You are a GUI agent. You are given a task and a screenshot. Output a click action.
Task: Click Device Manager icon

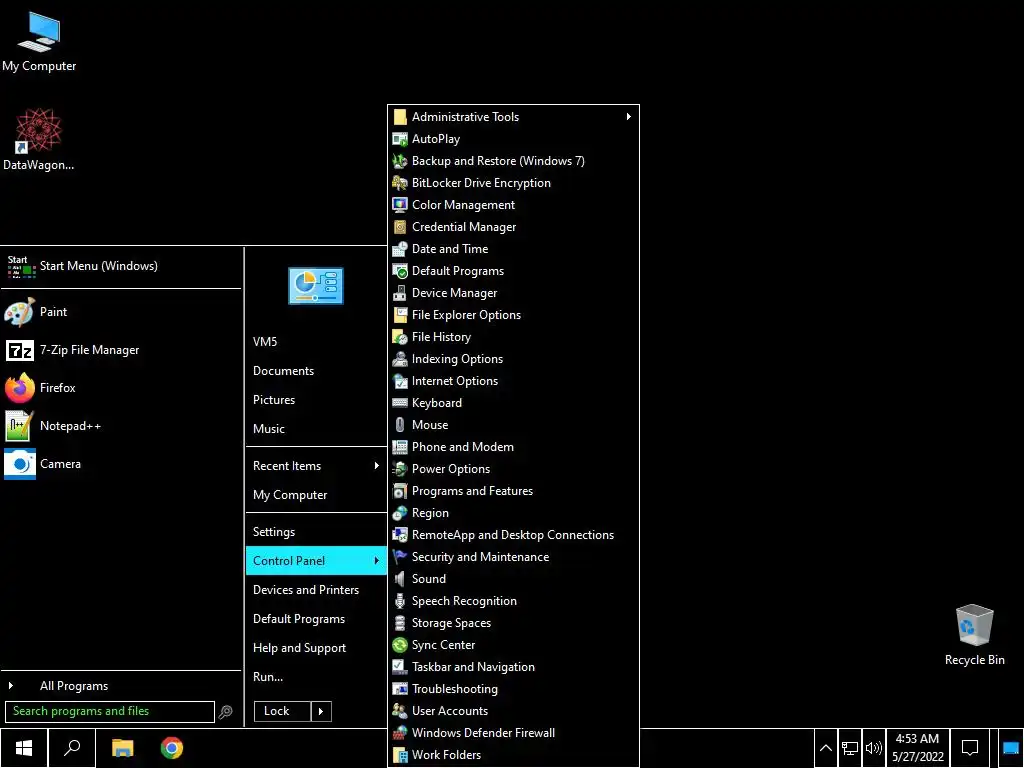coord(400,293)
